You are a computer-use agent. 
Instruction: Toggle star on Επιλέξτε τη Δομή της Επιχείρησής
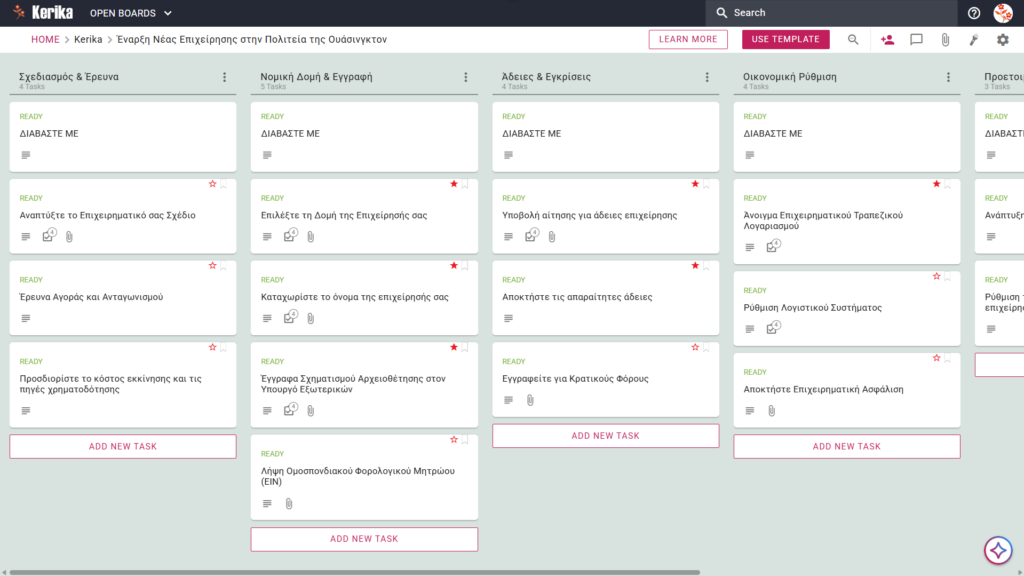tap(454, 184)
